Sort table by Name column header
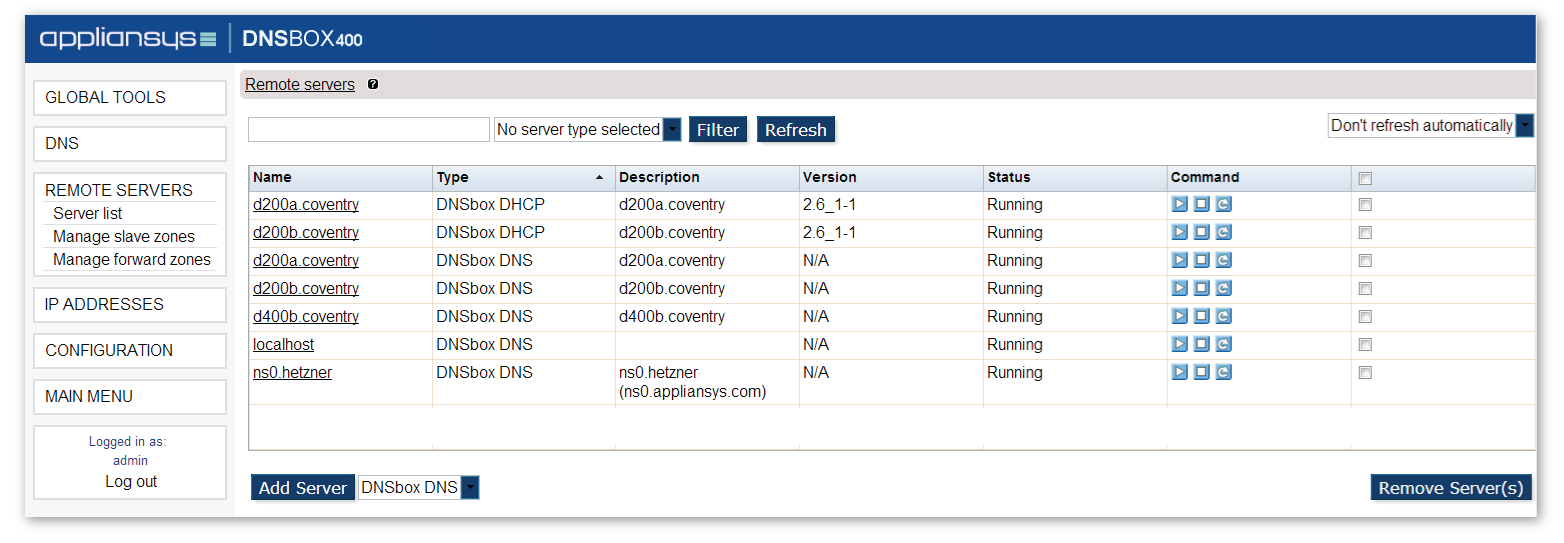 (x=340, y=177)
